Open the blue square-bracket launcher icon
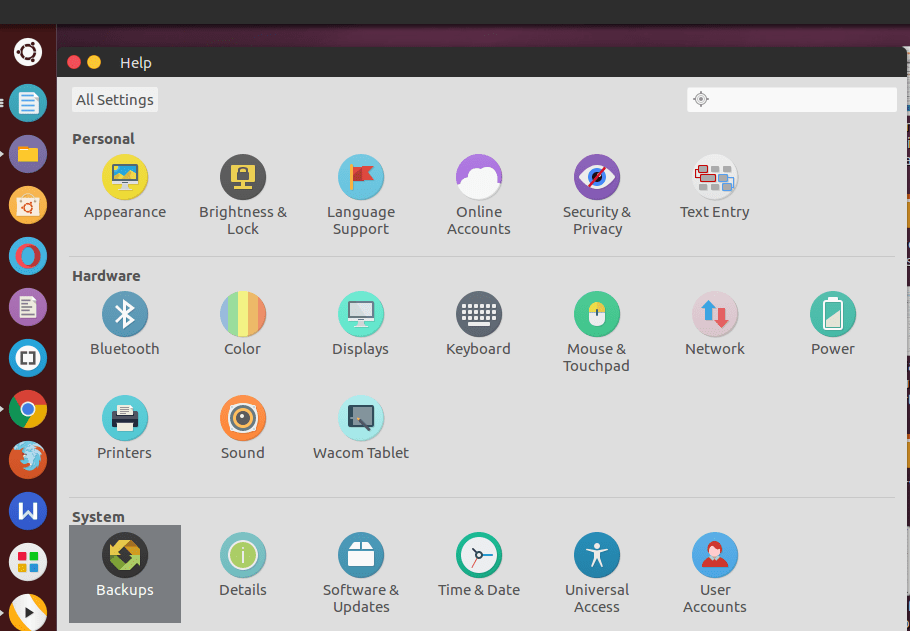Viewport: 910px width, 631px height. coord(28,358)
